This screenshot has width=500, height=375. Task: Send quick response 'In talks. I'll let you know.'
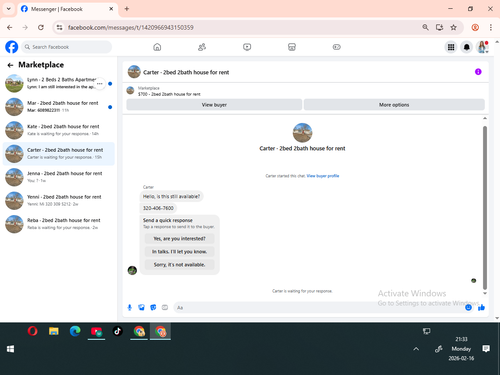(x=179, y=252)
